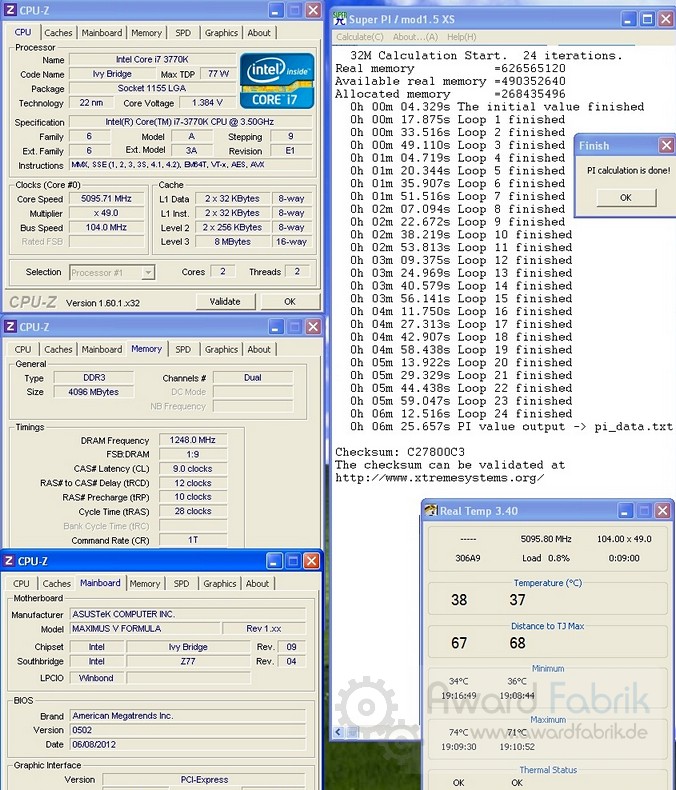
Task: Maximize the Super PI window
Action: [x=646, y=18]
